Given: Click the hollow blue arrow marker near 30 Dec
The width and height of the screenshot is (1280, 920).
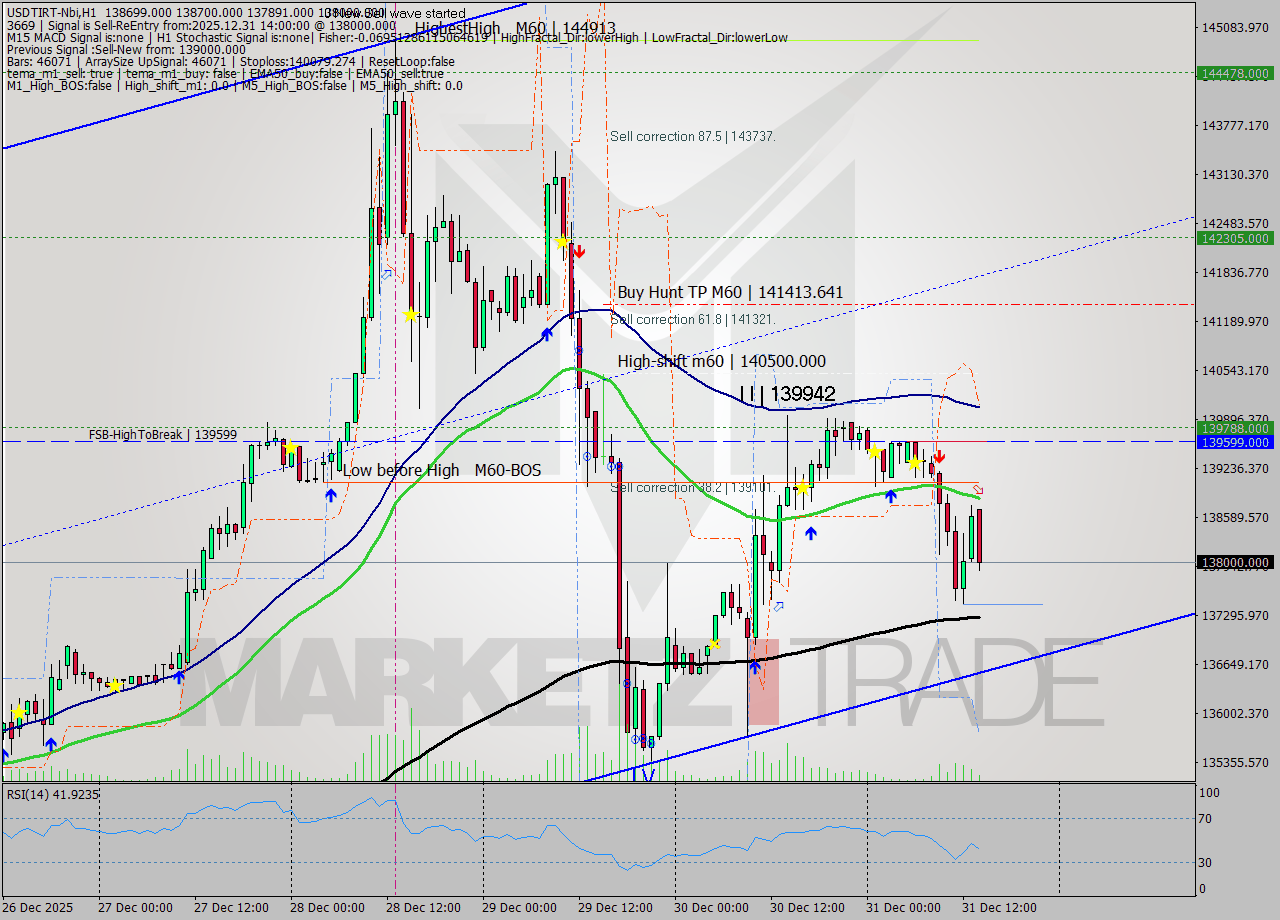Looking at the screenshot, I should tap(780, 608).
